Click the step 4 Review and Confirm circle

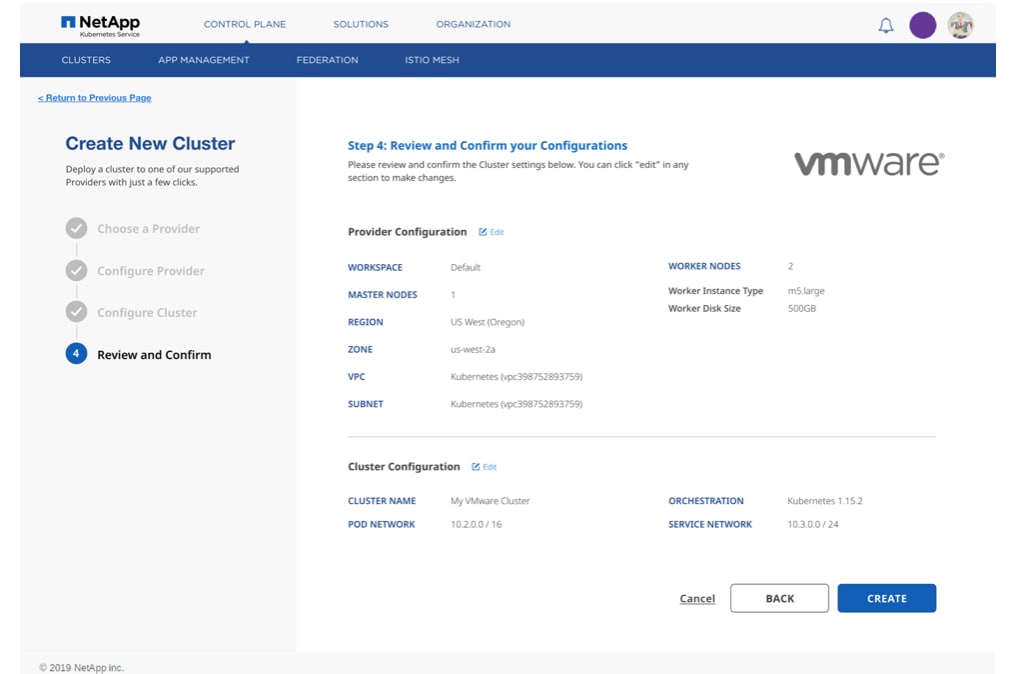pyautogui.click(x=77, y=354)
